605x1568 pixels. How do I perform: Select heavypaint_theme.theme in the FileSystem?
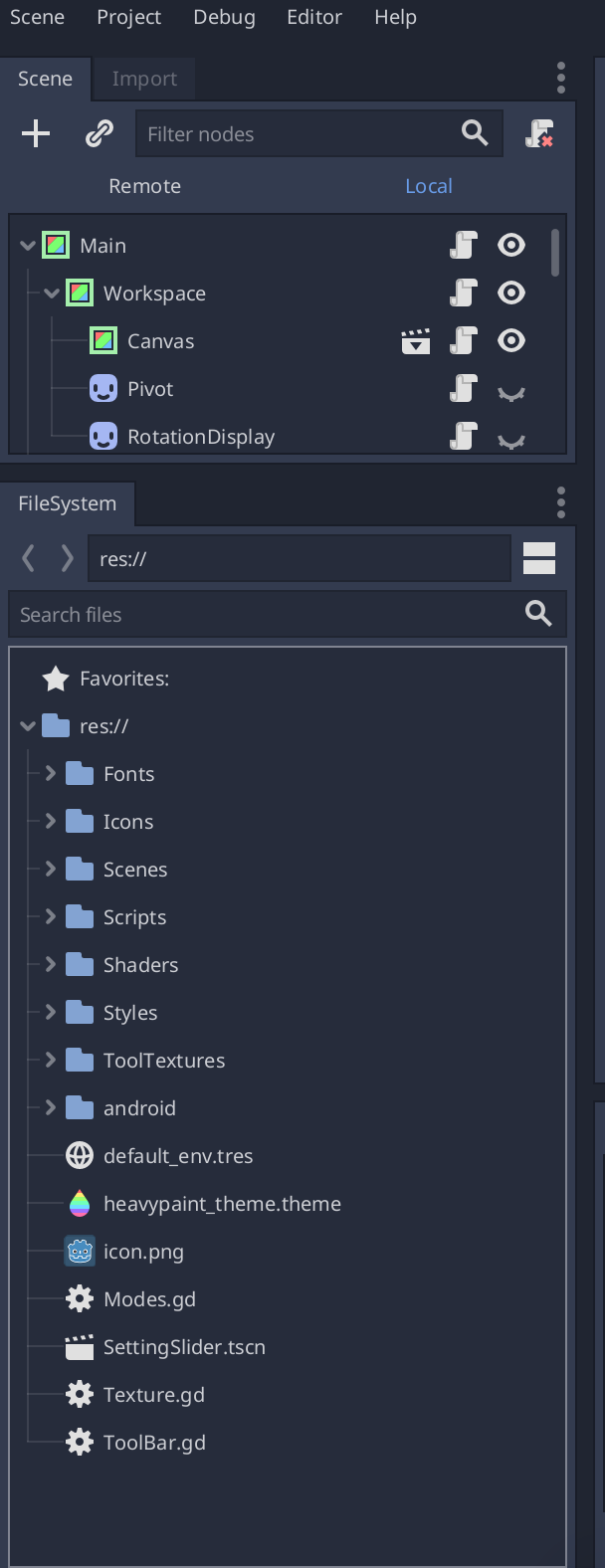click(x=223, y=1203)
